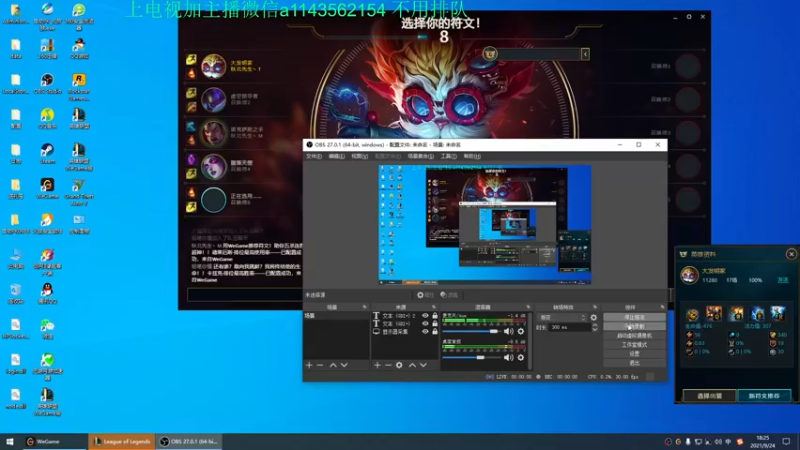Open the scene transition type dropdown
Viewport: 800px width, 450px height.
click(x=562, y=317)
